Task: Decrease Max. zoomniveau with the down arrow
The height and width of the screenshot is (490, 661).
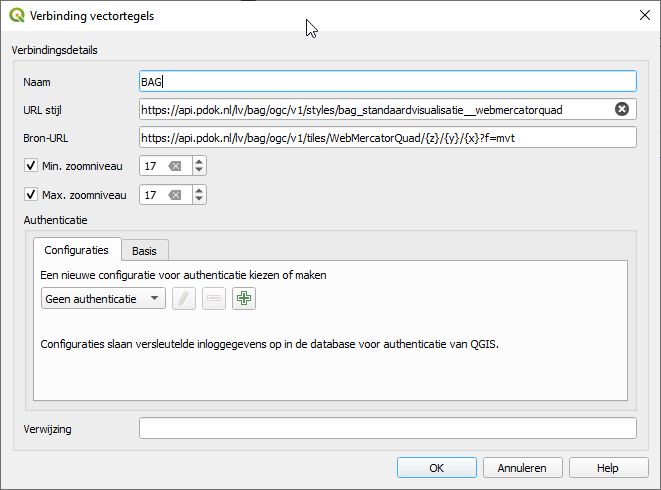Action: click(x=199, y=199)
